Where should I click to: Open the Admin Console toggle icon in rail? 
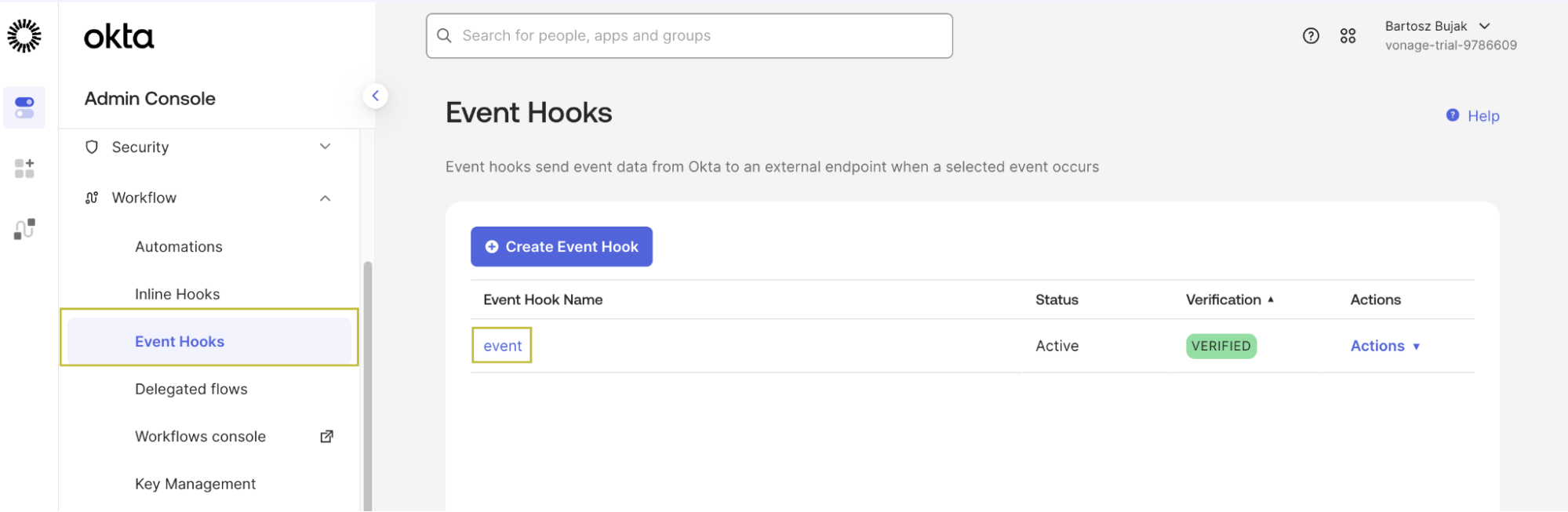[24, 107]
